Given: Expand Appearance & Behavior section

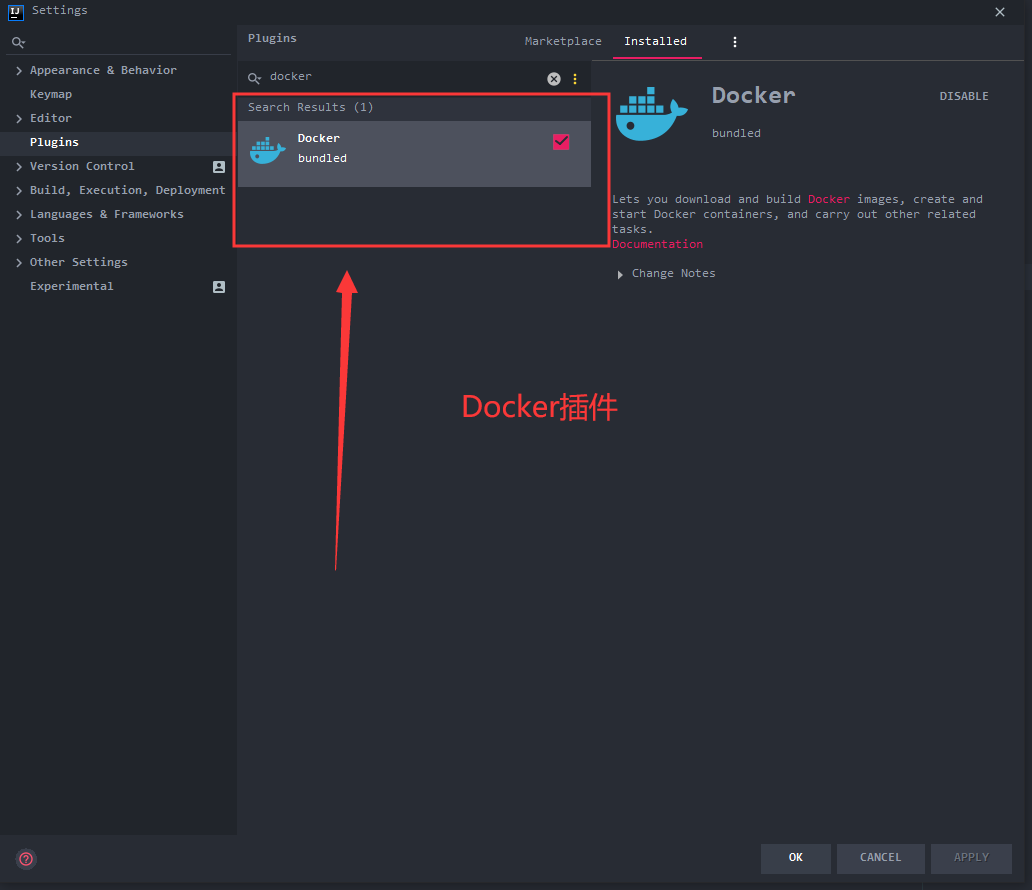Looking at the screenshot, I should [19, 70].
